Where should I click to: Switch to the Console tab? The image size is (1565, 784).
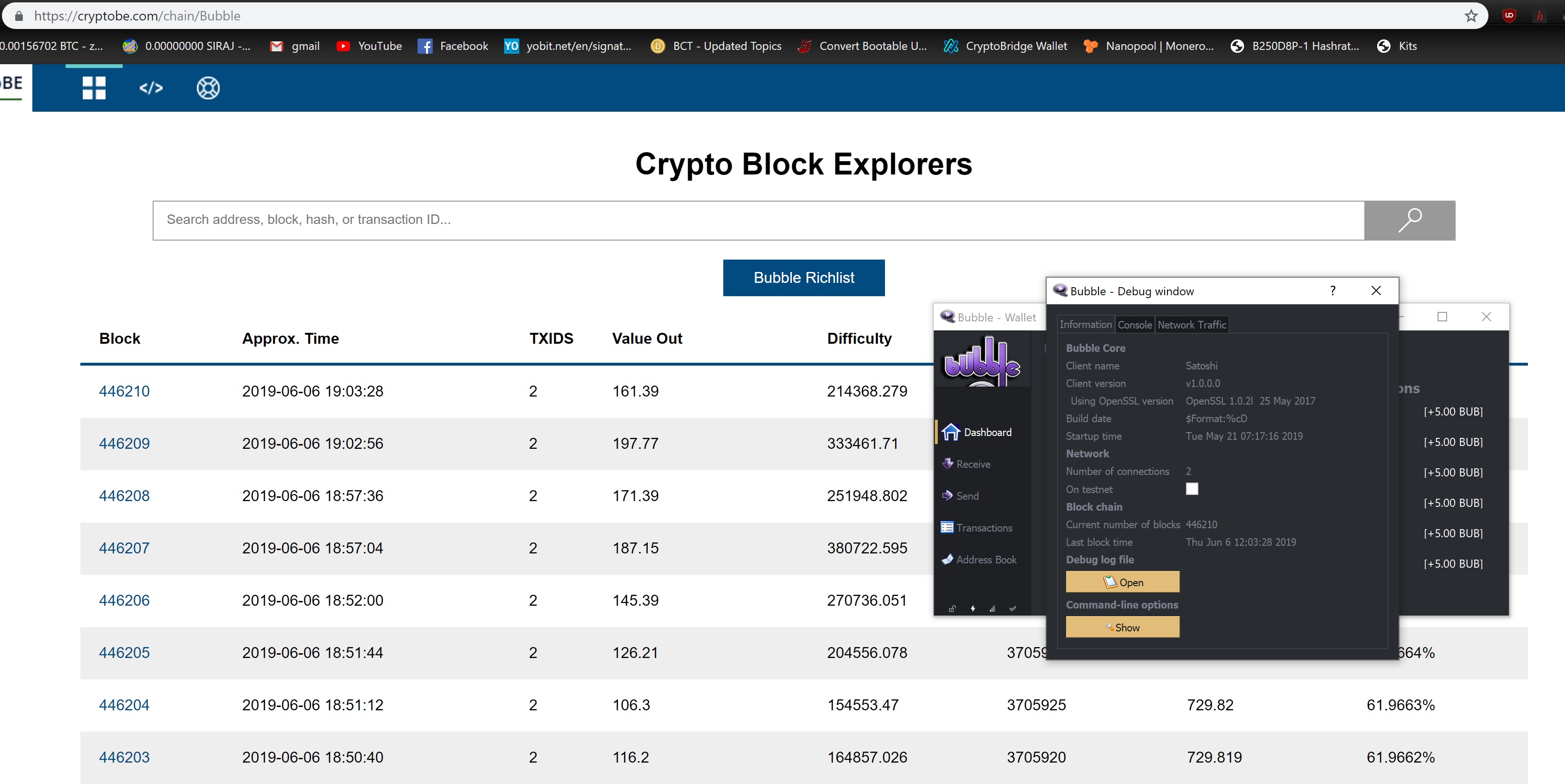tap(1134, 324)
